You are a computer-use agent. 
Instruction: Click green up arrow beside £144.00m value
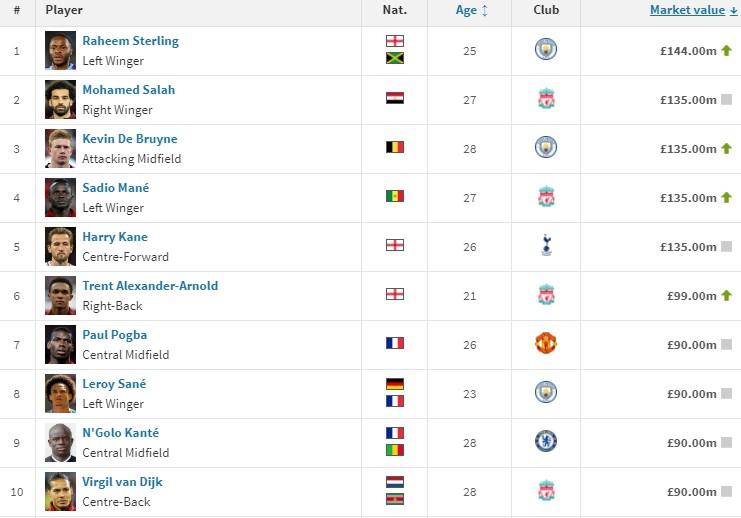(x=726, y=50)
